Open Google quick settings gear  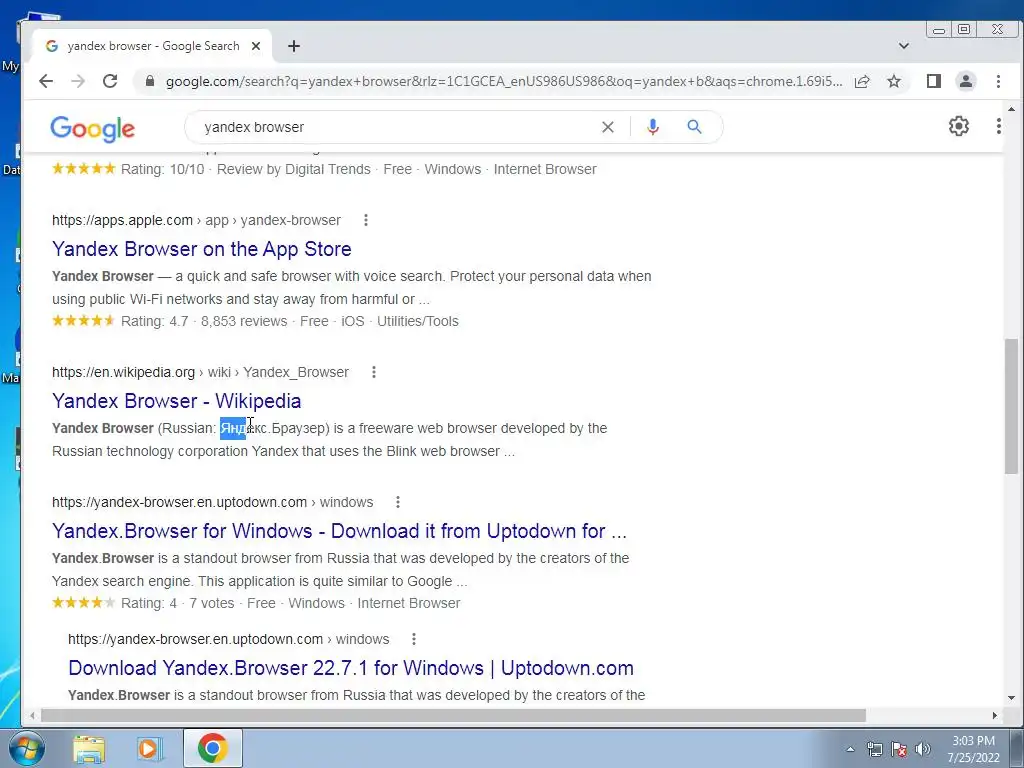pos(959,126)
